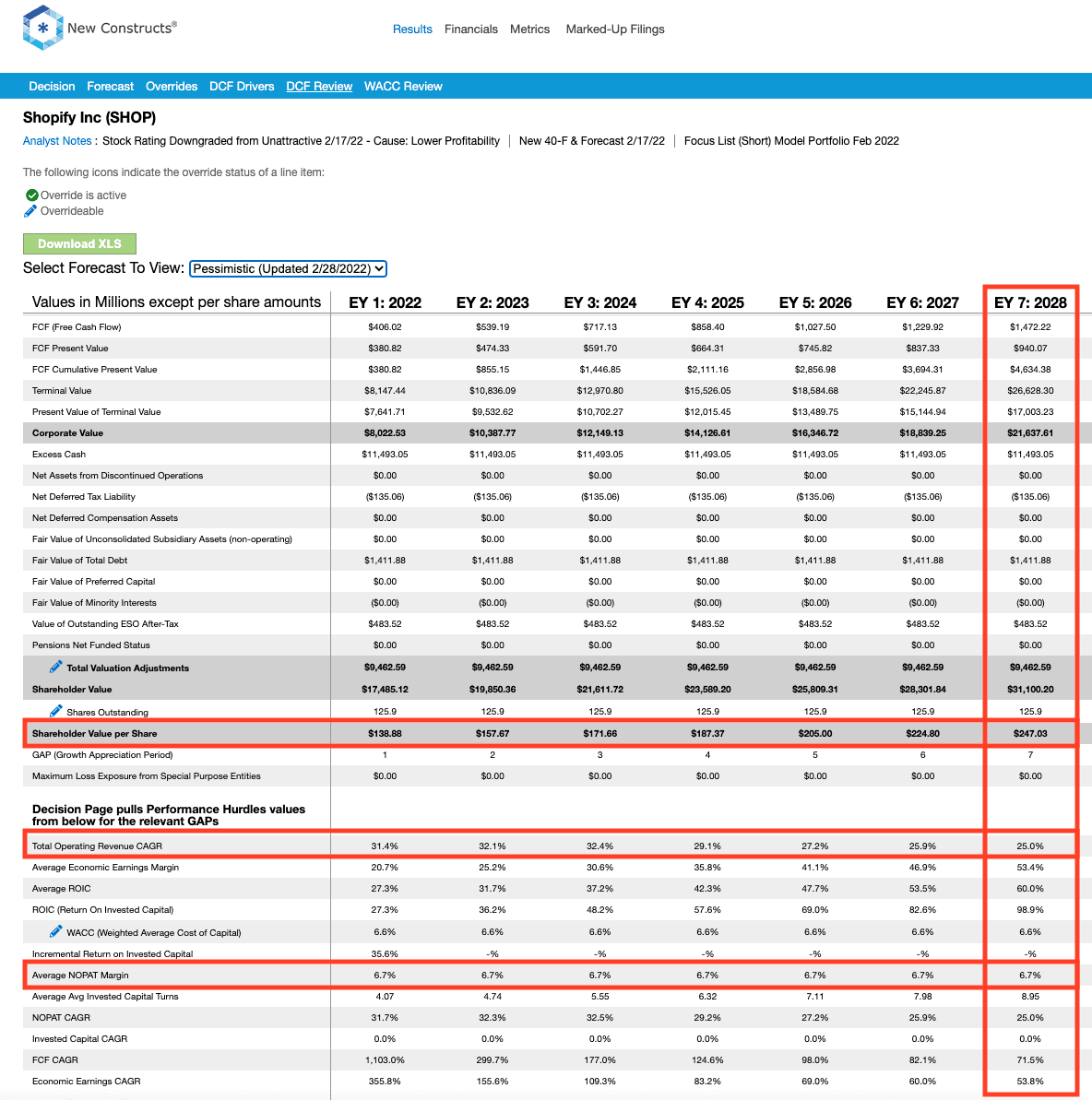
Task: Select the DCF Review tab
Action: (319, 87)
